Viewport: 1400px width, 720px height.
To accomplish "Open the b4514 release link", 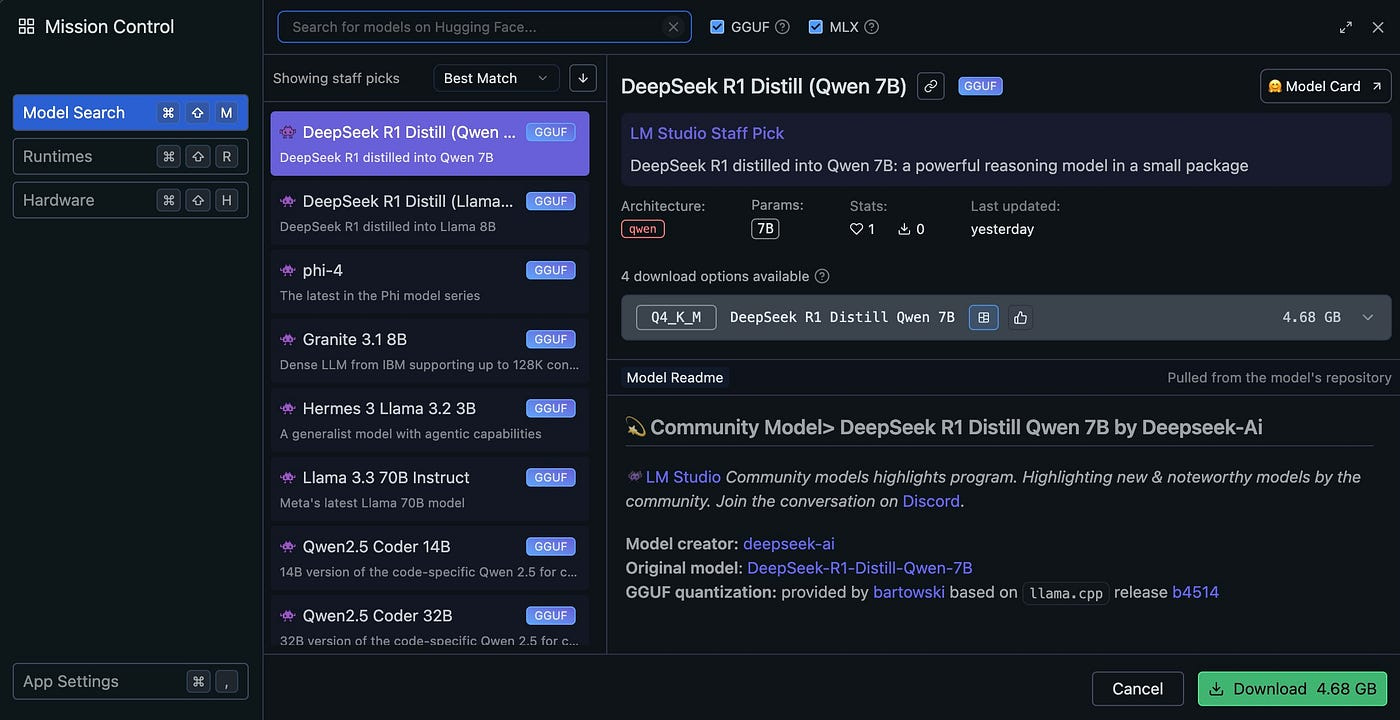I will click(1196, 592).
